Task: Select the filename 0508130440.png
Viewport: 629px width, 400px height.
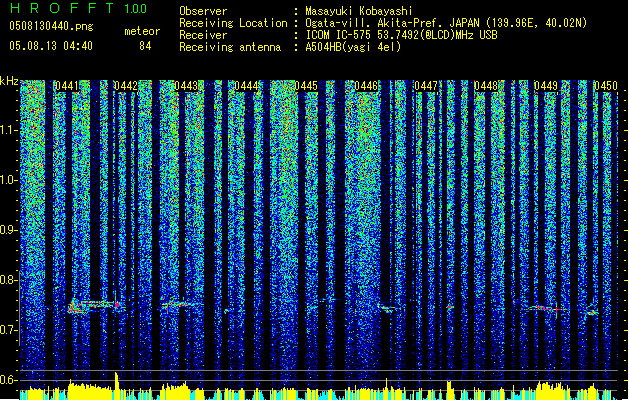Action: pyautogui.click(x=51, y=27)
